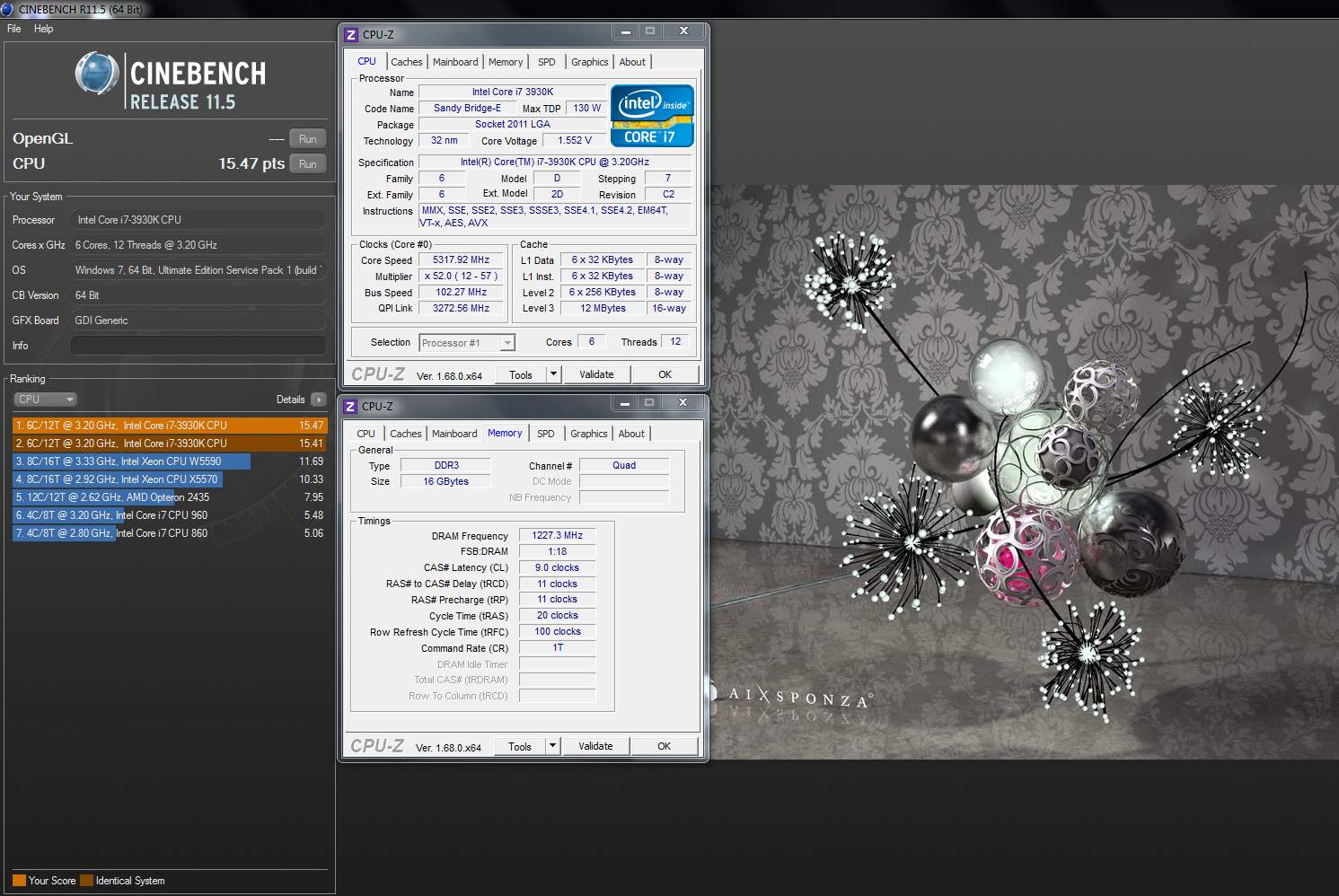Click the Intel Core i7 badge logo

click(x=652, y=116)
